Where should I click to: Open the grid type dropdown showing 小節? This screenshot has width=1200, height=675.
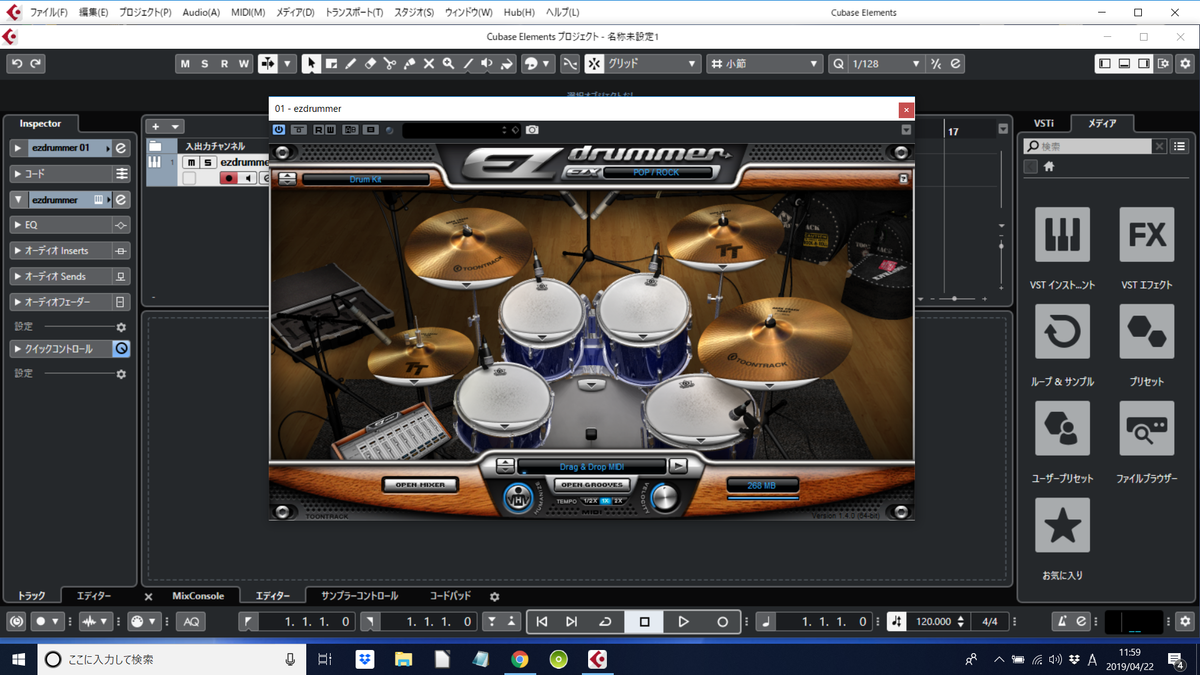click(x=764, y=63)
